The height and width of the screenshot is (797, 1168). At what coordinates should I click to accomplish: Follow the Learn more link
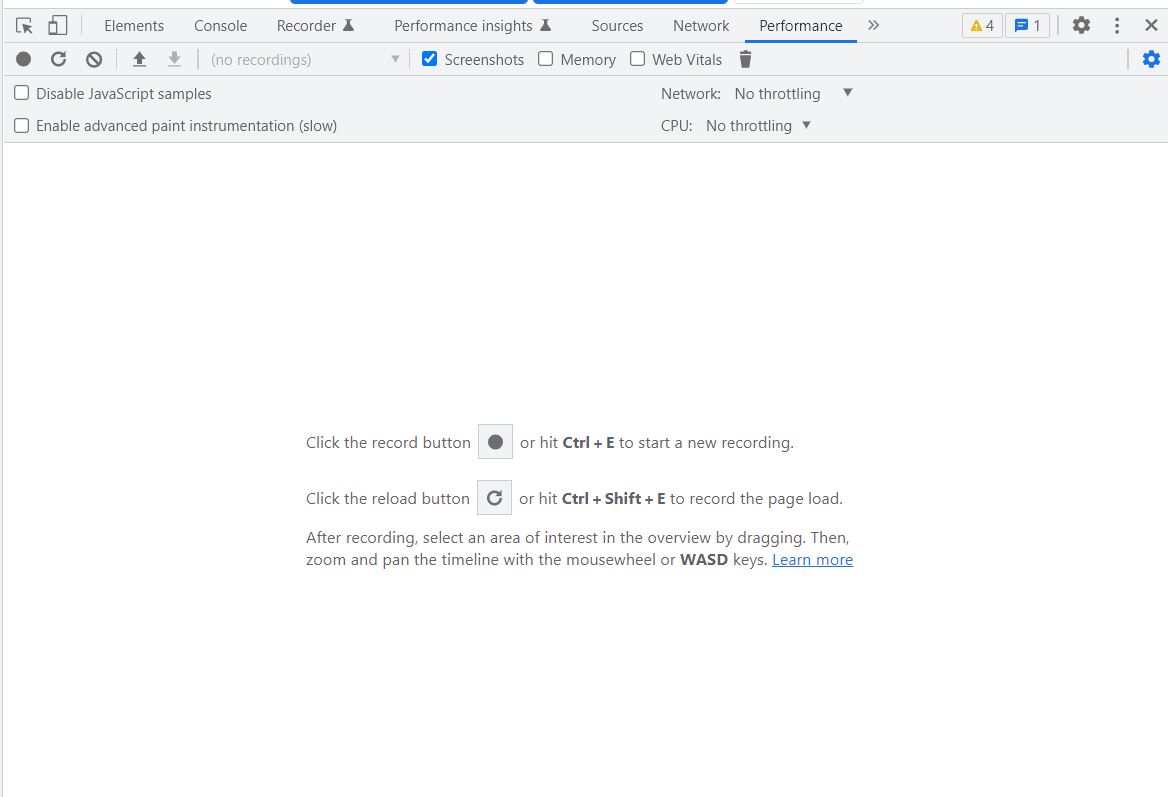click(812, 560)
